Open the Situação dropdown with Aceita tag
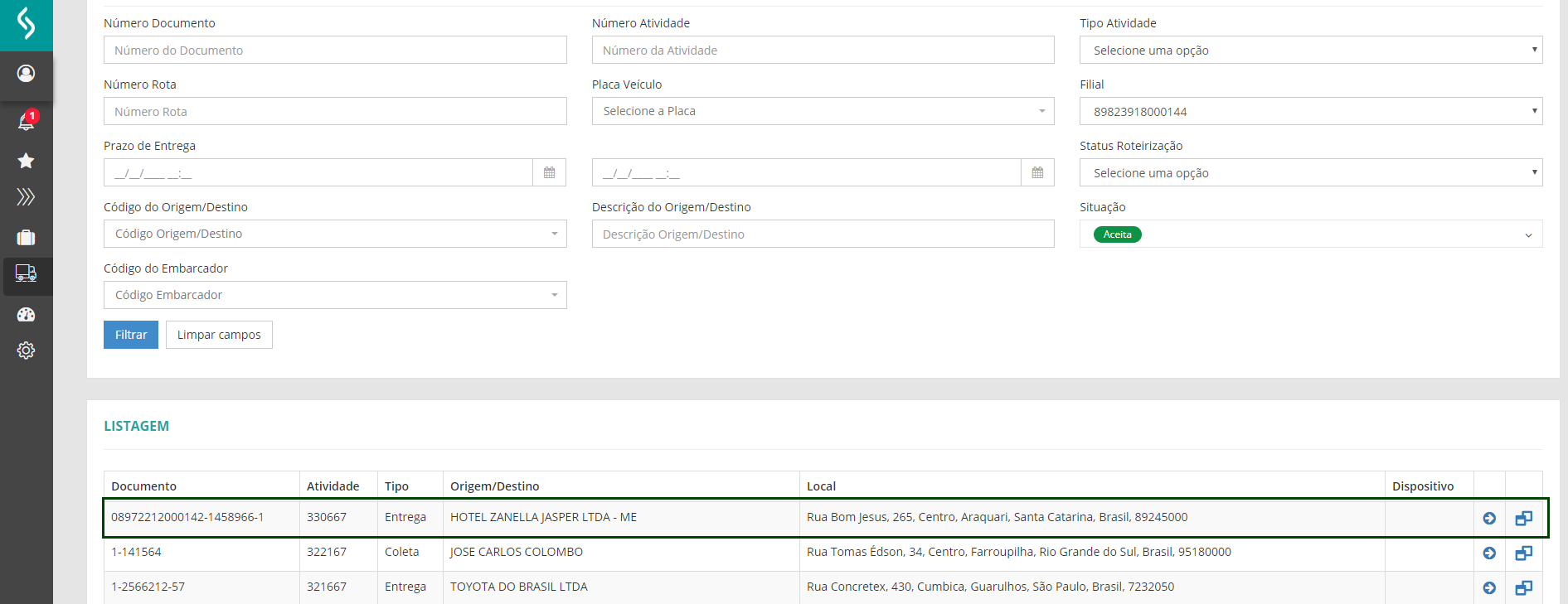The width and height of the screenshot is (1568, 604). coord(1310,234)
